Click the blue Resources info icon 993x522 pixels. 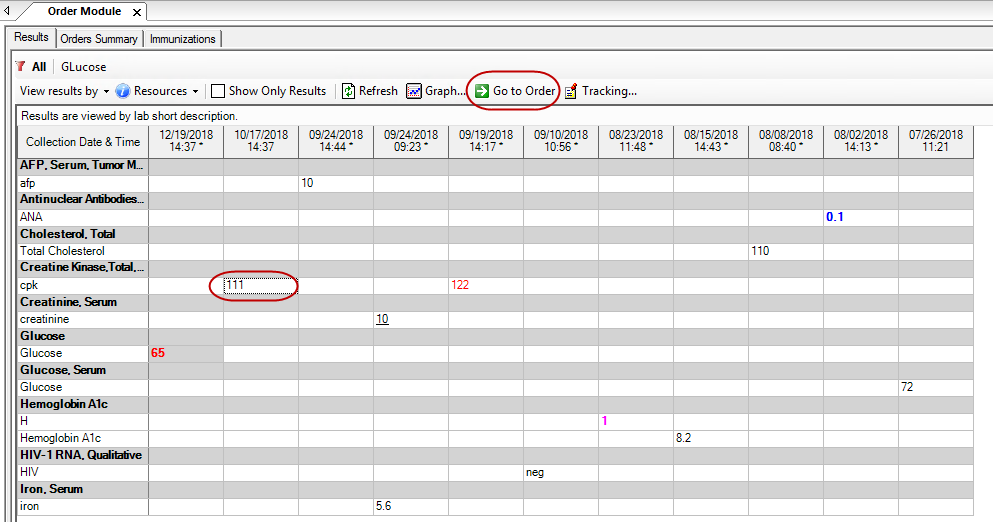click(x=123, y=91)
